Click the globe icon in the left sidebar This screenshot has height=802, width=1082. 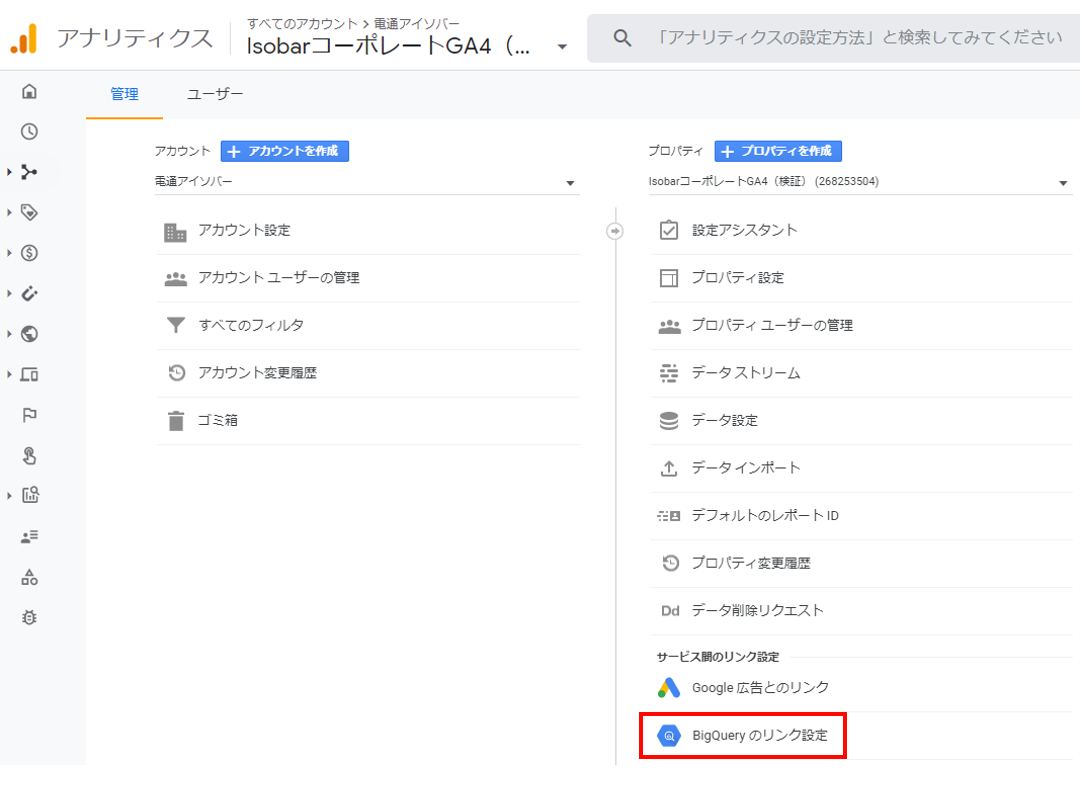[29, 334]
